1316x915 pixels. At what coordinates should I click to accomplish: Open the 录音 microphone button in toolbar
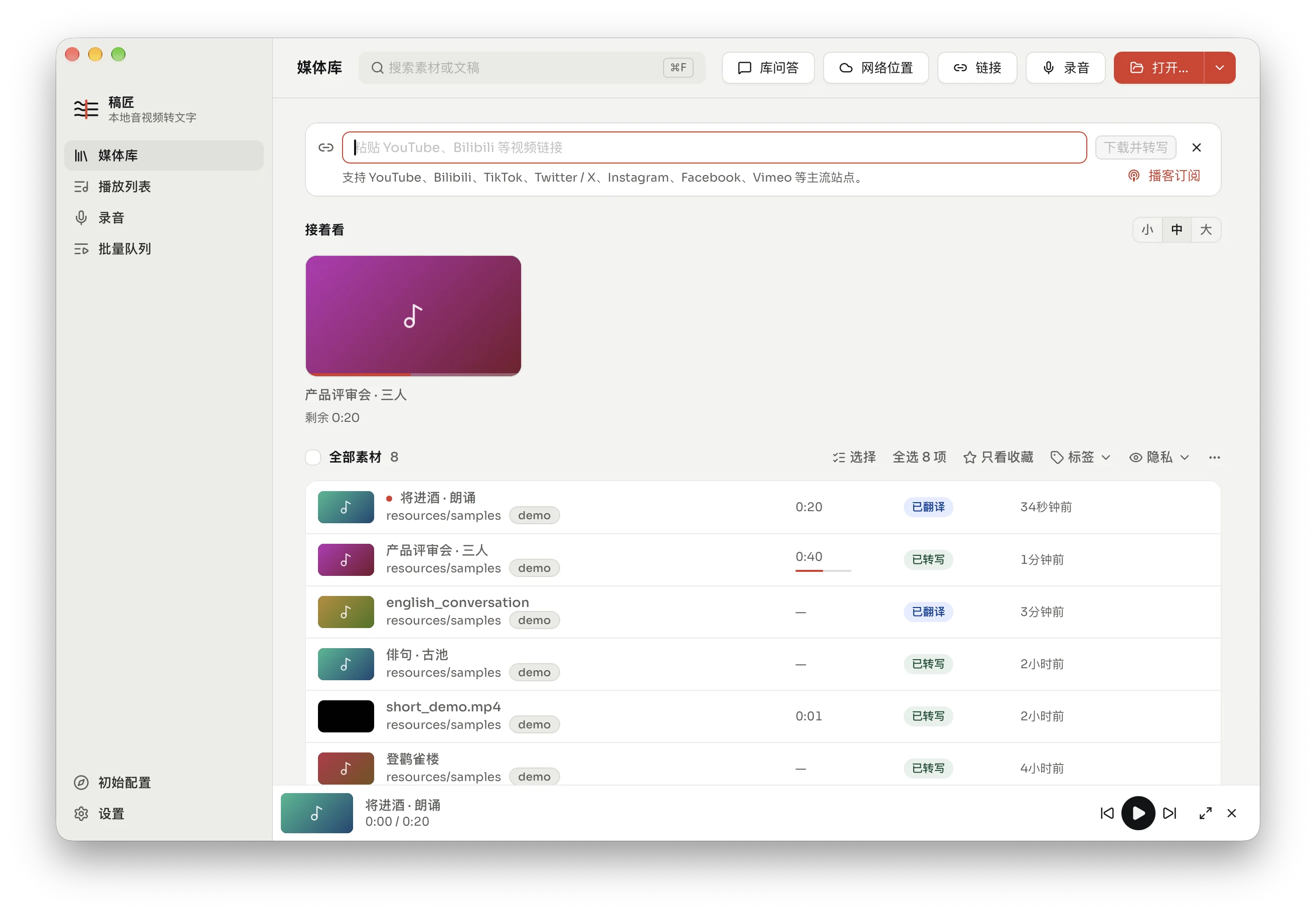point(1065,68)
